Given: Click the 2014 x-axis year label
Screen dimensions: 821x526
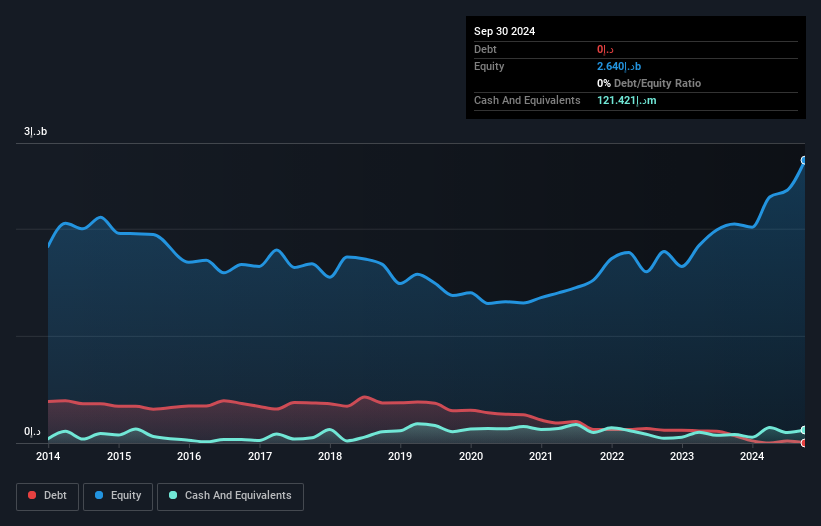Looking at the screenshot, I should 48,457.
